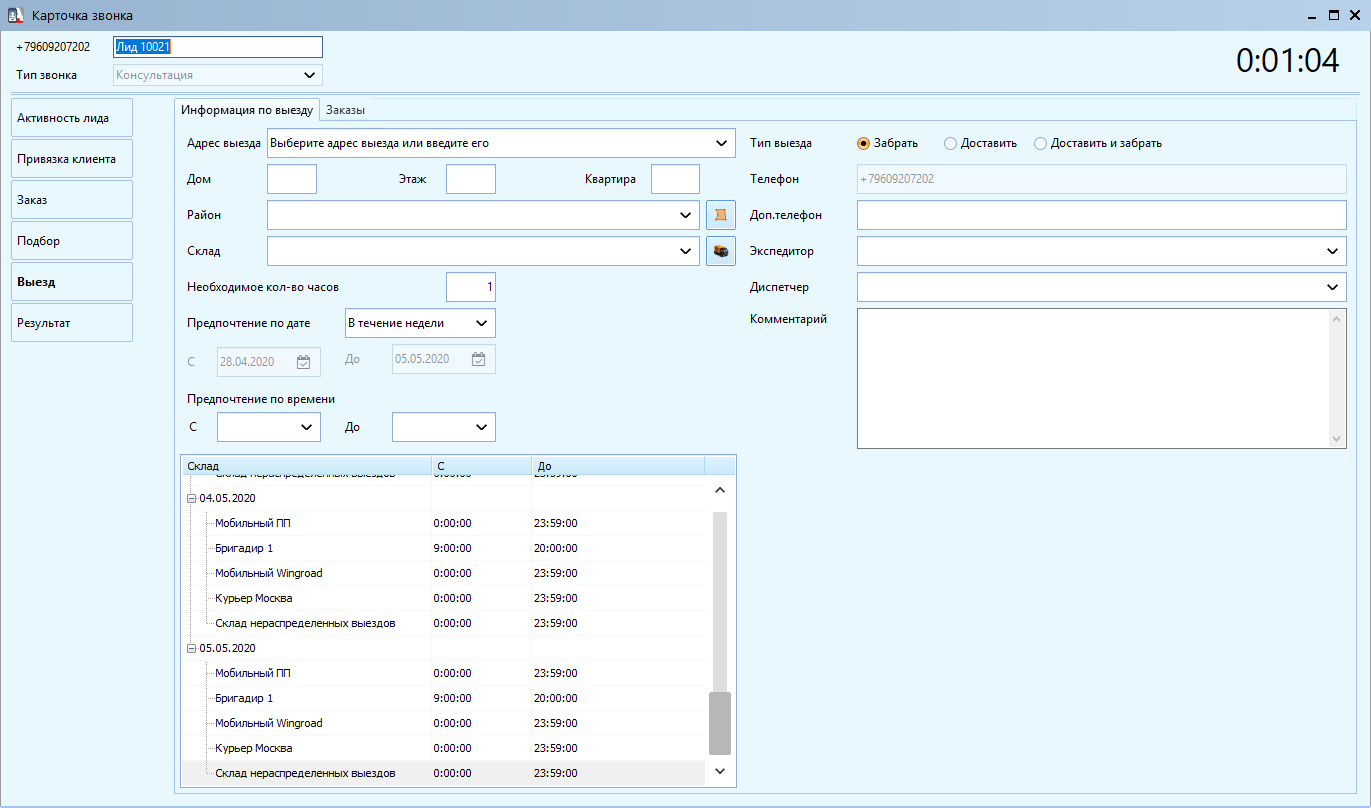The width and height of the screenshot is (1371, 808).
Task: Go to the Подбор section
Action: point(72,241)
